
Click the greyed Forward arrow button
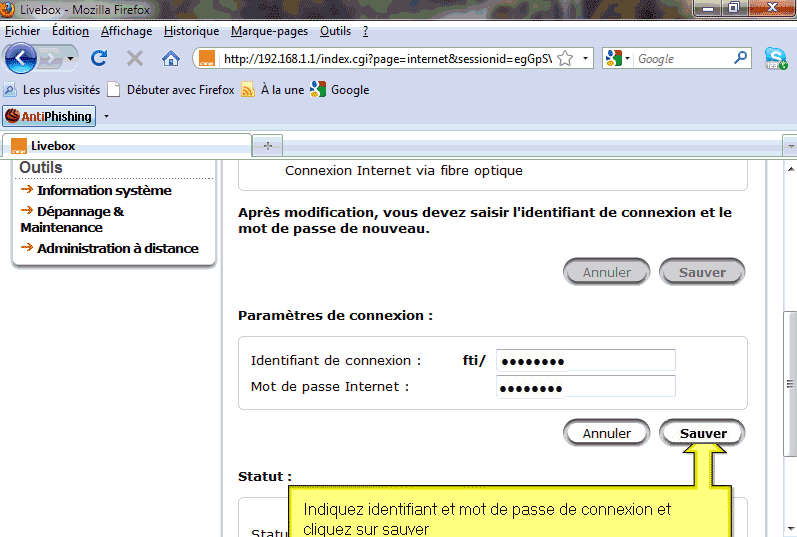click(51, 59)
